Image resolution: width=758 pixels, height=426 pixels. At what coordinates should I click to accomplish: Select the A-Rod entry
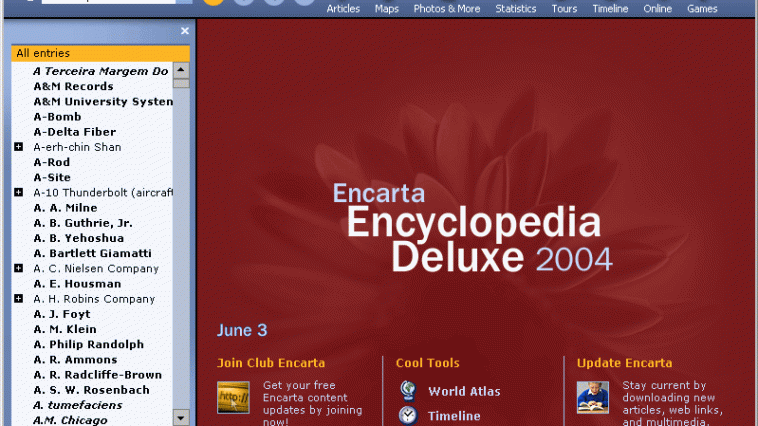(51, 162)
